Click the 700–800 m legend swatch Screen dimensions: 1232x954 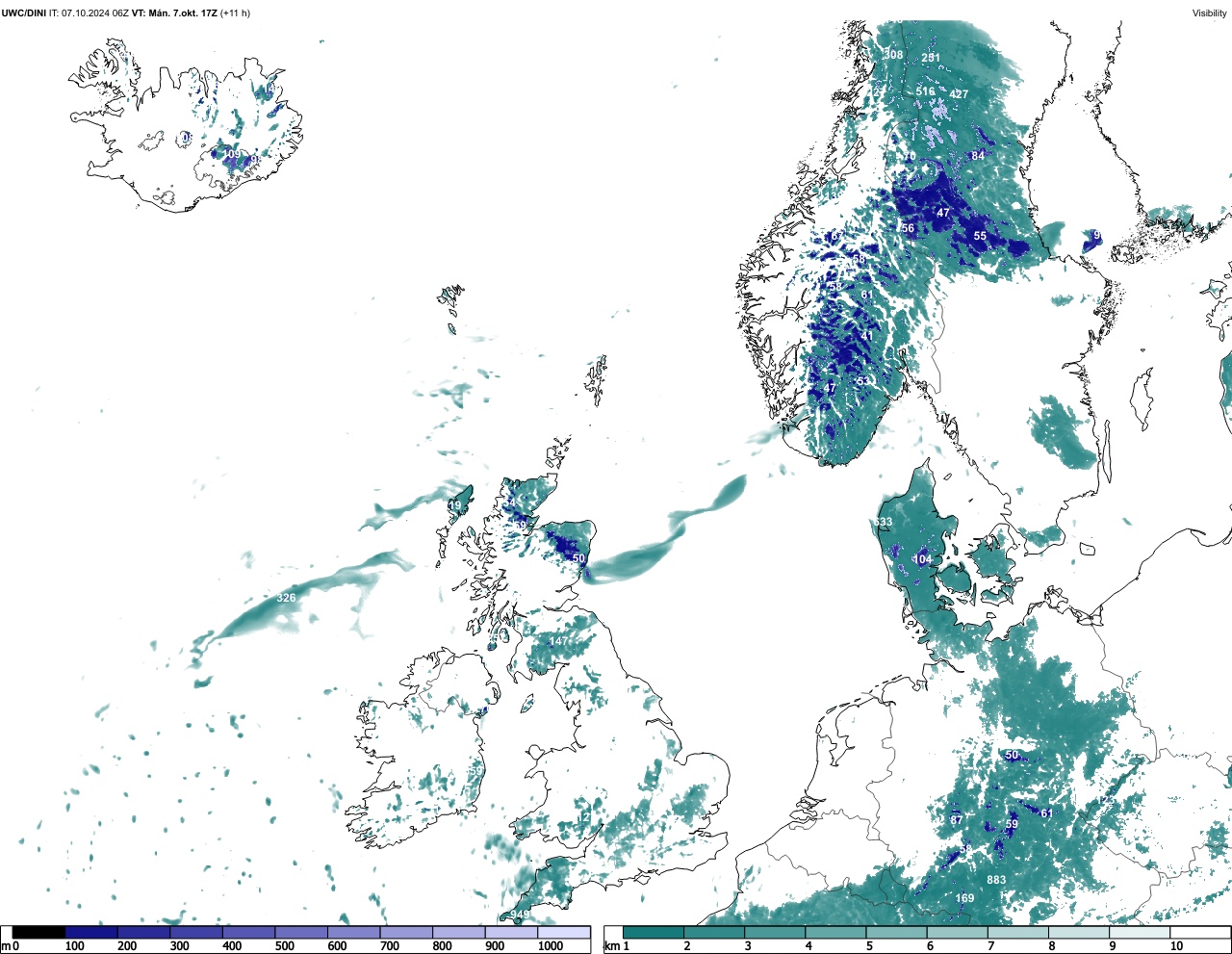click(406, 932)
